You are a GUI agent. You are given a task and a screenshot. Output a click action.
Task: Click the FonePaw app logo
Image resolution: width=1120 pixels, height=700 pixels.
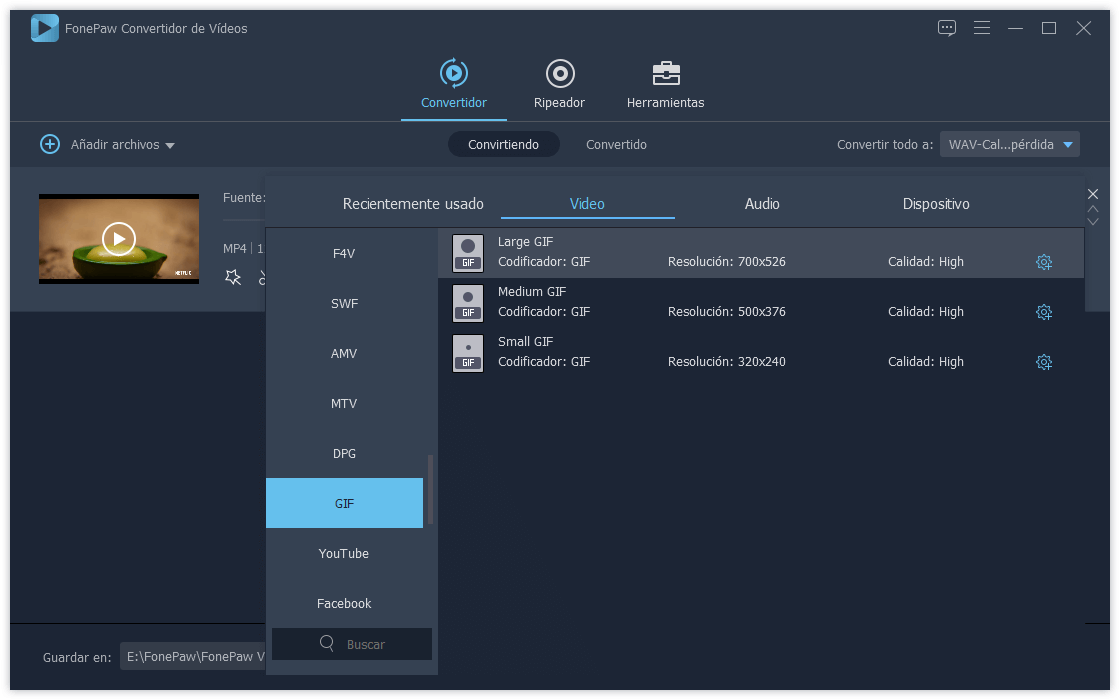point(44,29)
